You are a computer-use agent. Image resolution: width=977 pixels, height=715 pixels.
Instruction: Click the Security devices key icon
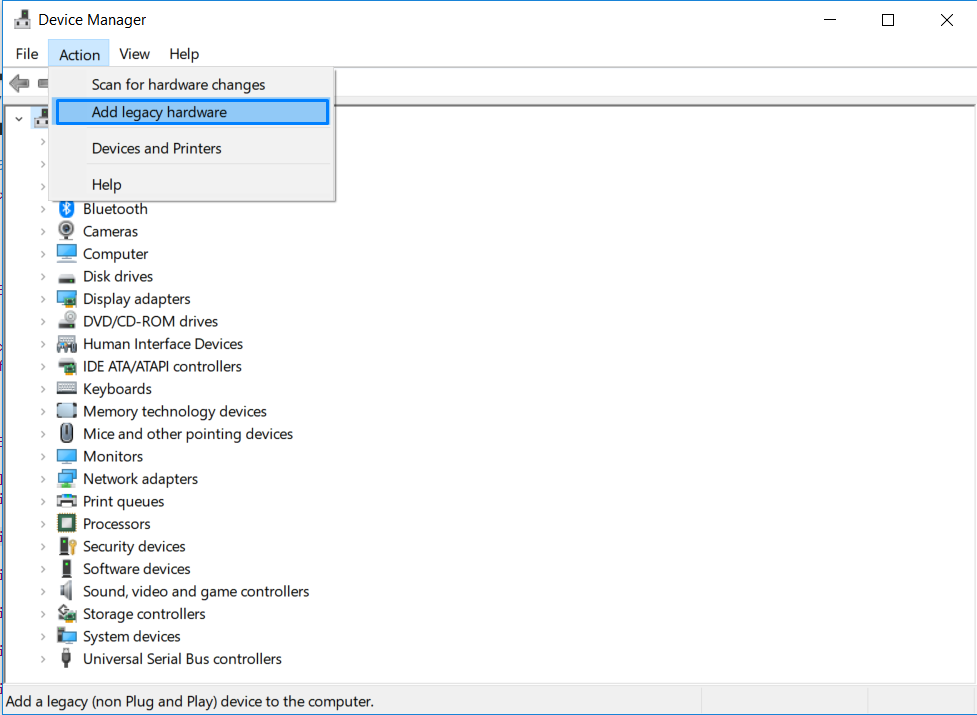coord(67,546)
